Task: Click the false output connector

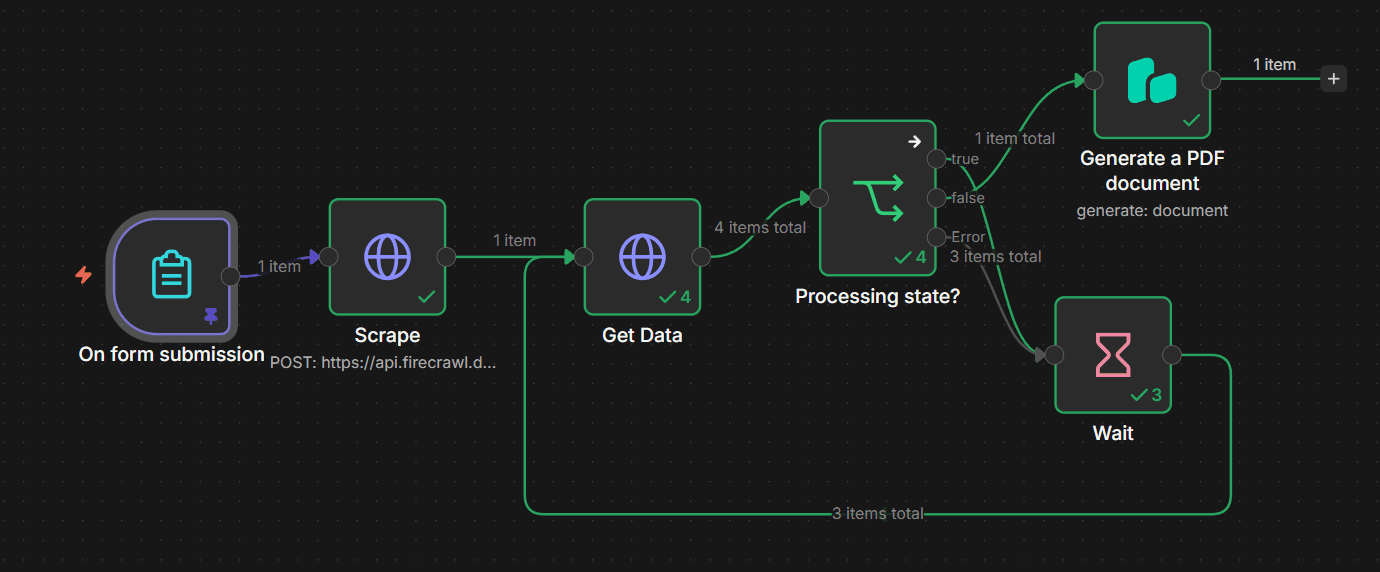Action: click(x=936, y=198)
